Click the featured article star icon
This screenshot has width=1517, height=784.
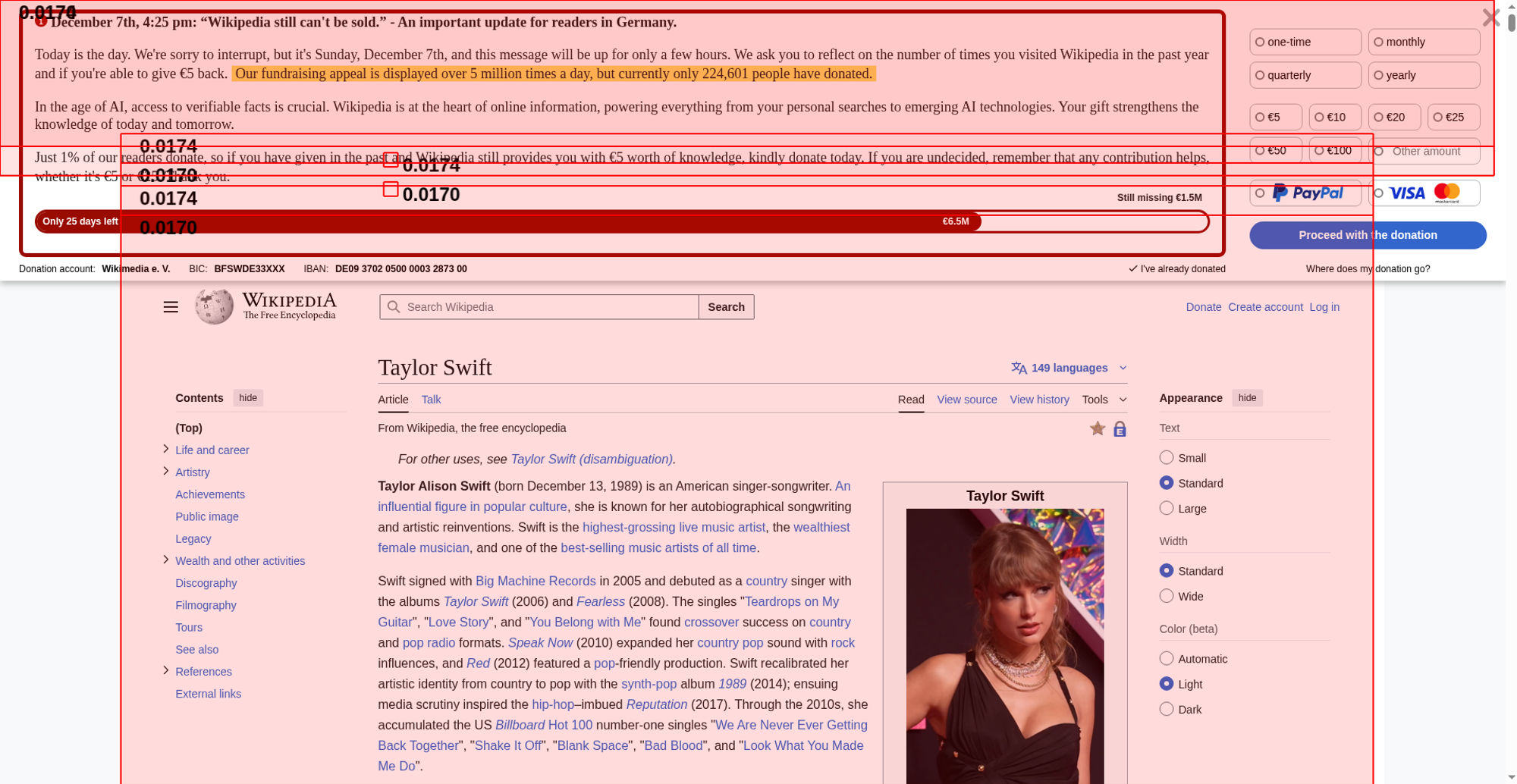1097,429
